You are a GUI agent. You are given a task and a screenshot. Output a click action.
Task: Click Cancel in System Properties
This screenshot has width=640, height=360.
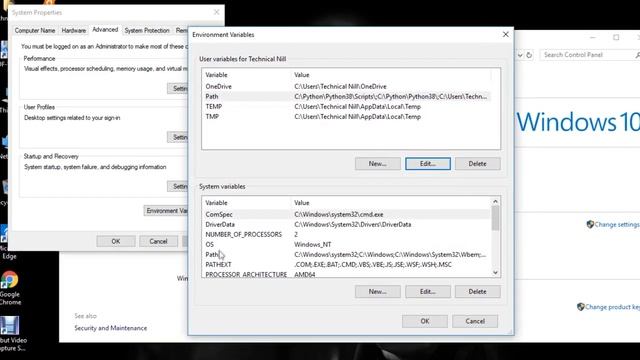coord(158,241)
